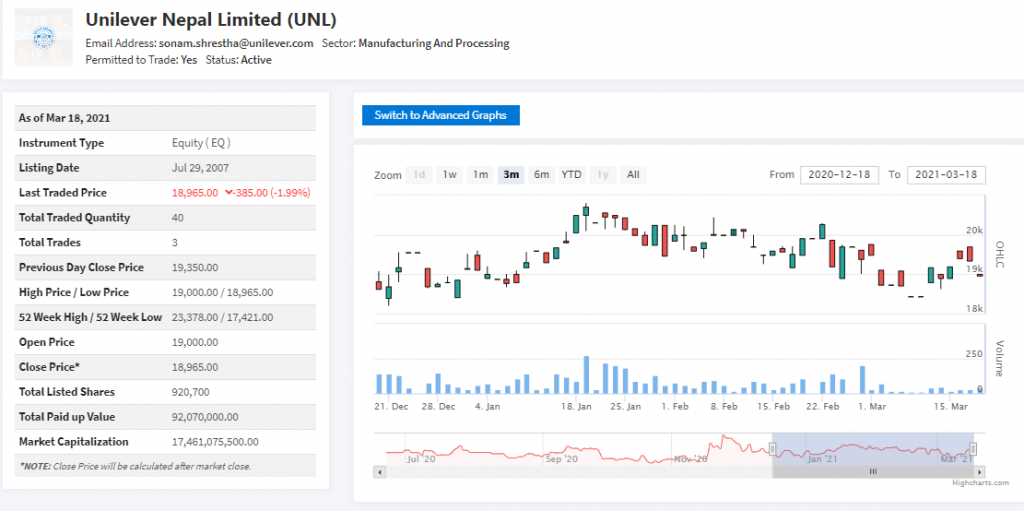
Task: Click Total Paid up Value 92,070,000.00
Action: click(x=205, y=417)
